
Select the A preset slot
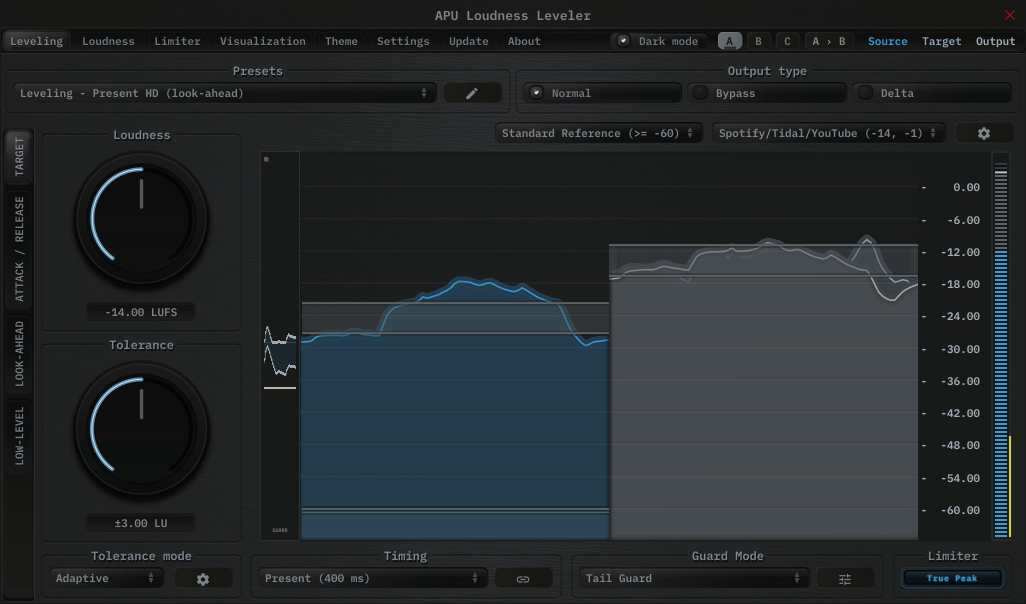730,41
